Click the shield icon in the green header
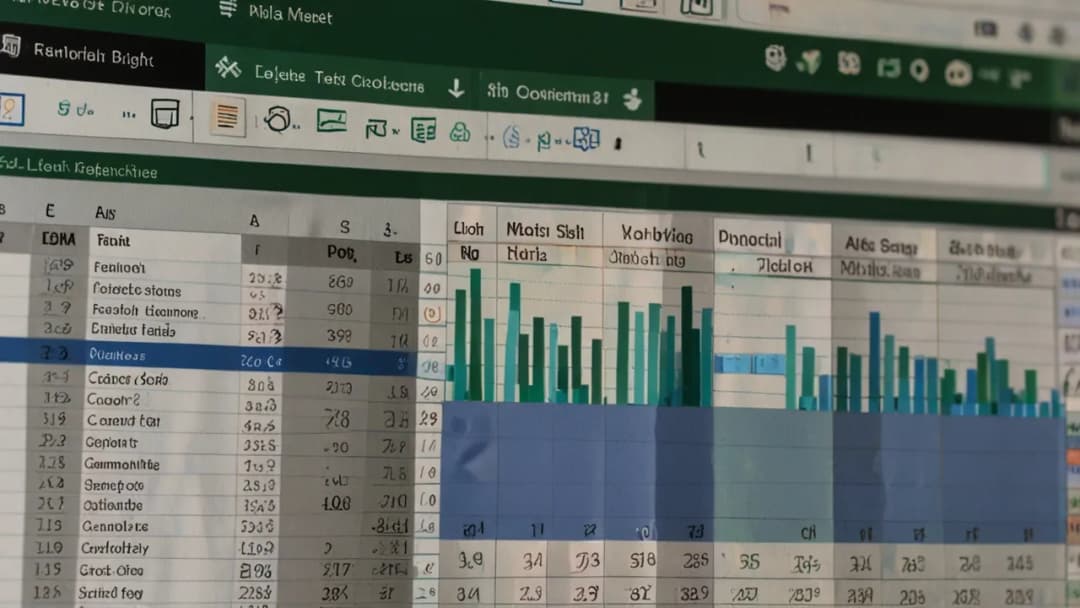Image resolution: width=1080 pixels, height=608 pixels. tap(776, 58)
